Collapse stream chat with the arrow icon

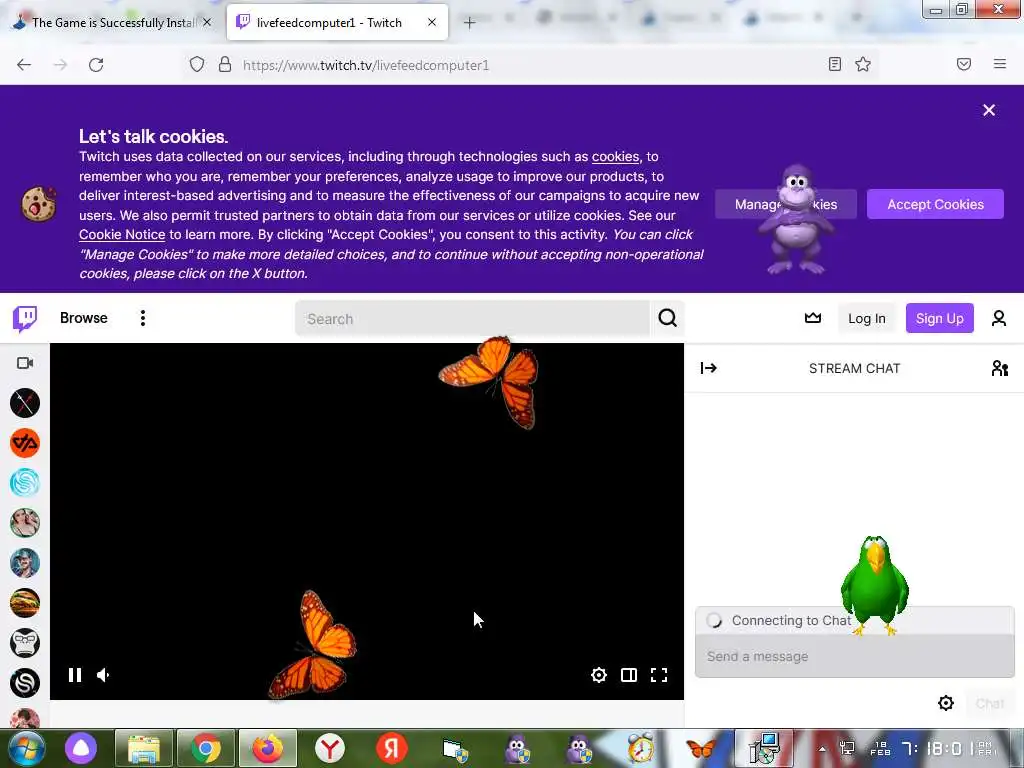coord(709,368)
